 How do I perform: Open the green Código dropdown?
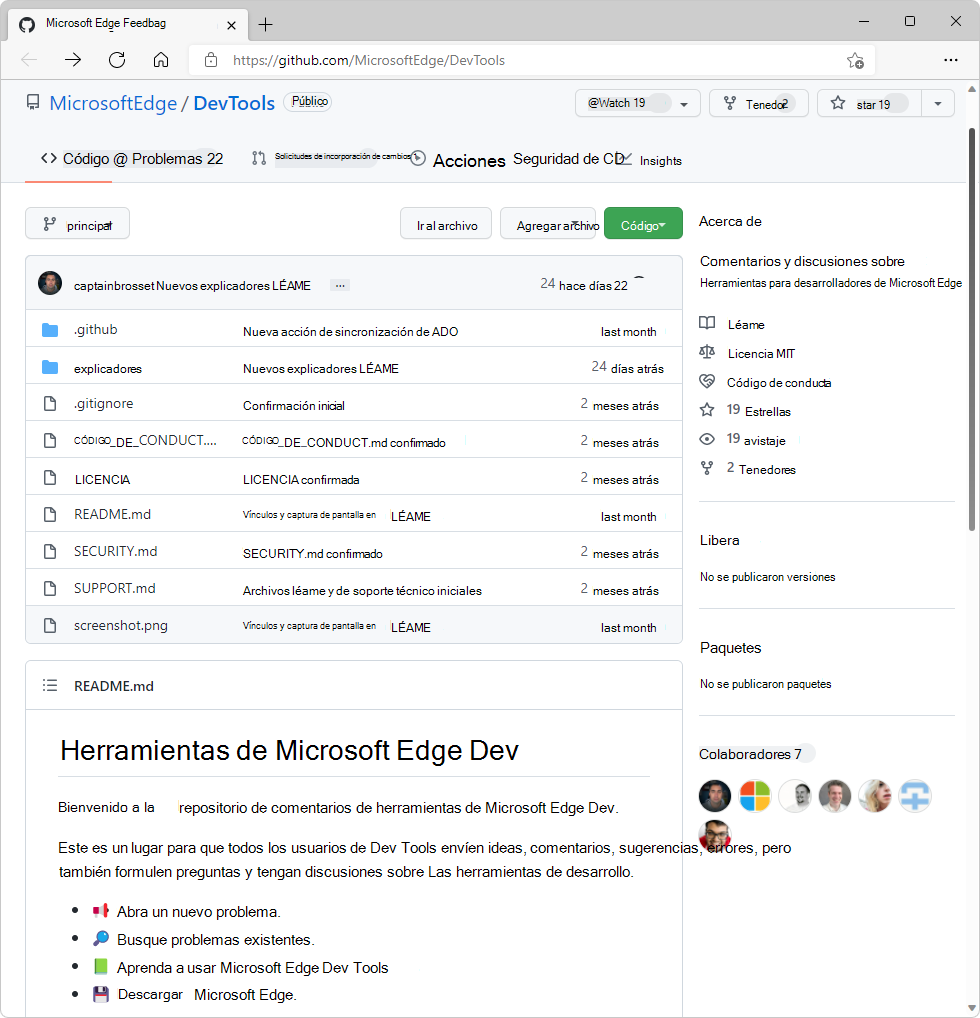point(643,223)
